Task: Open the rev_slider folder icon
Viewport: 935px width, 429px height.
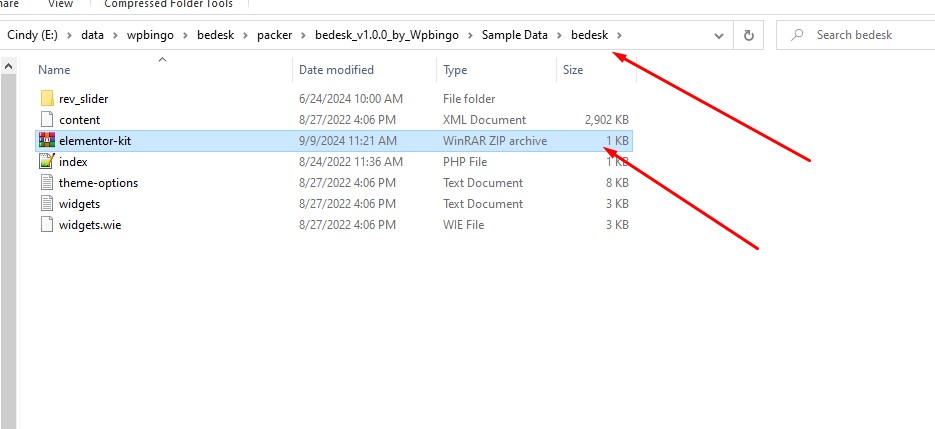Action: tap(47, 98)
